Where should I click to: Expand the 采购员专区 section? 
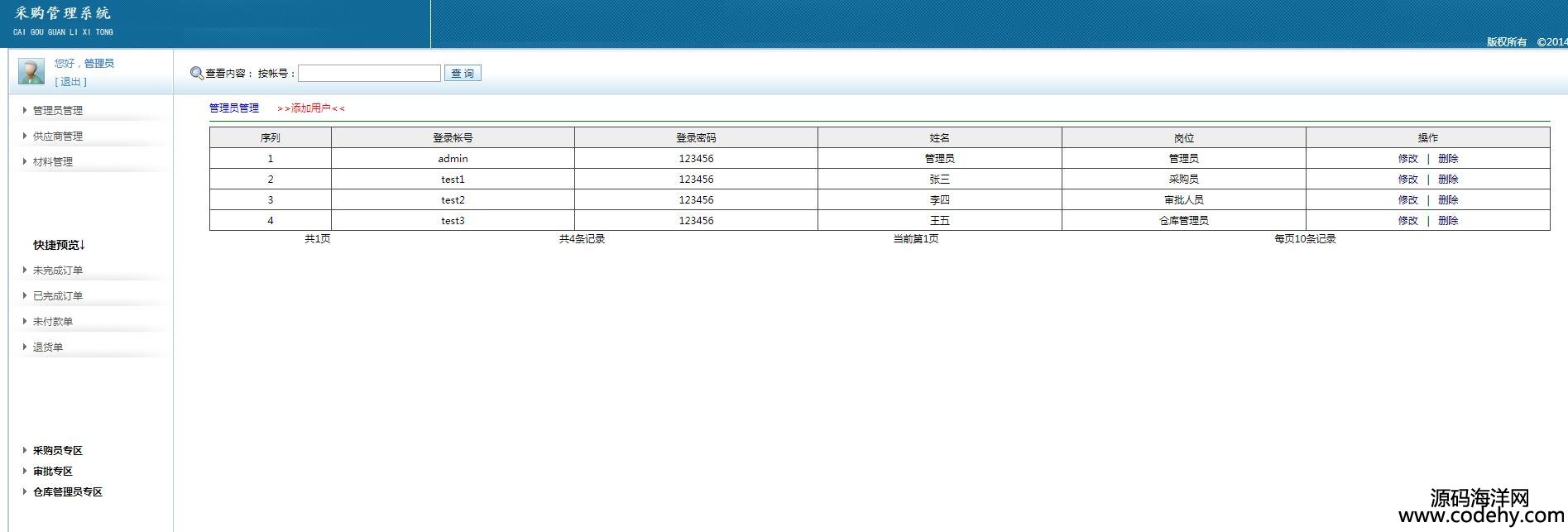[x=57, y=451]
